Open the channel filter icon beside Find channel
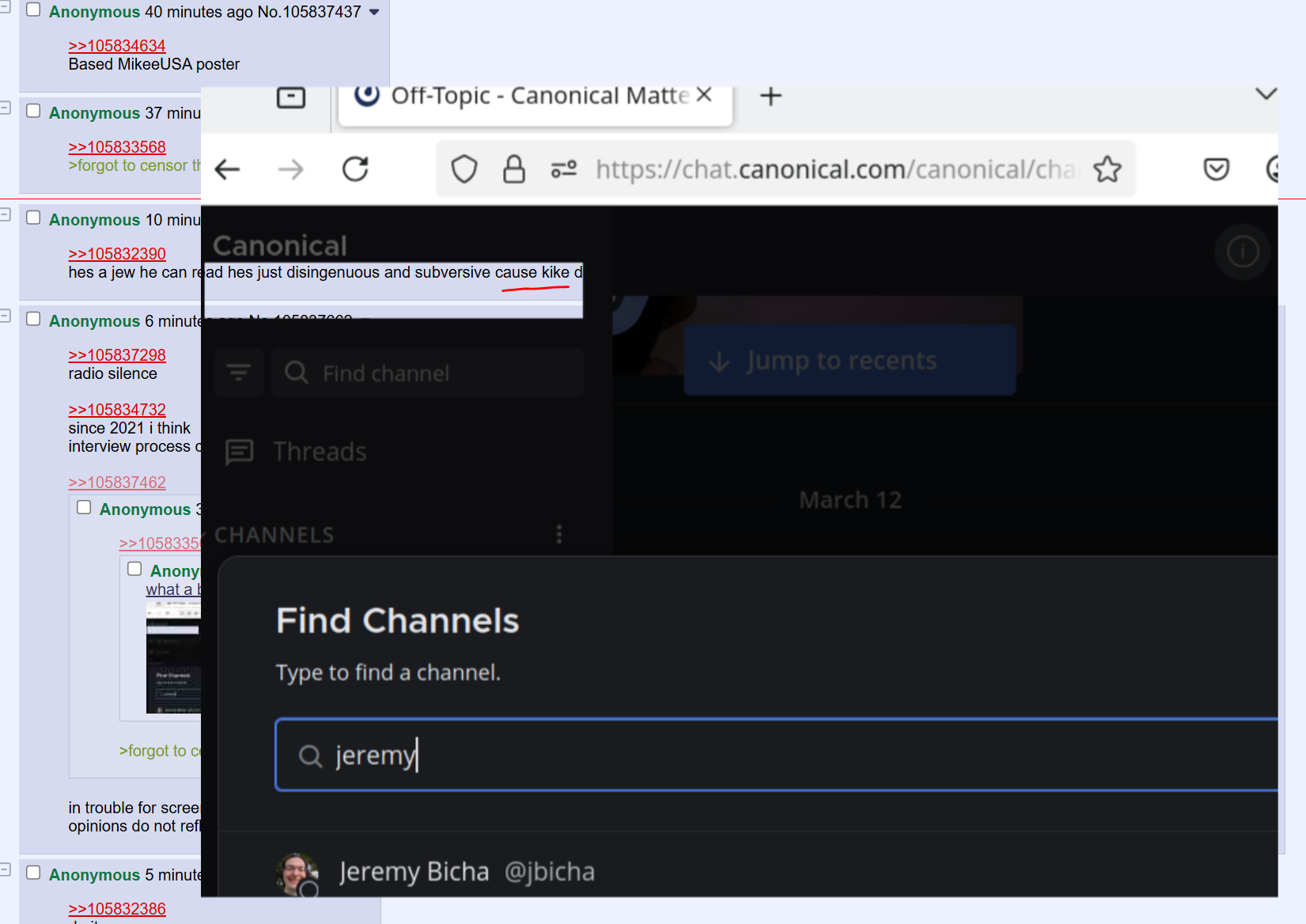This screenshot has width=1306, height=924. tap(238, 373)
